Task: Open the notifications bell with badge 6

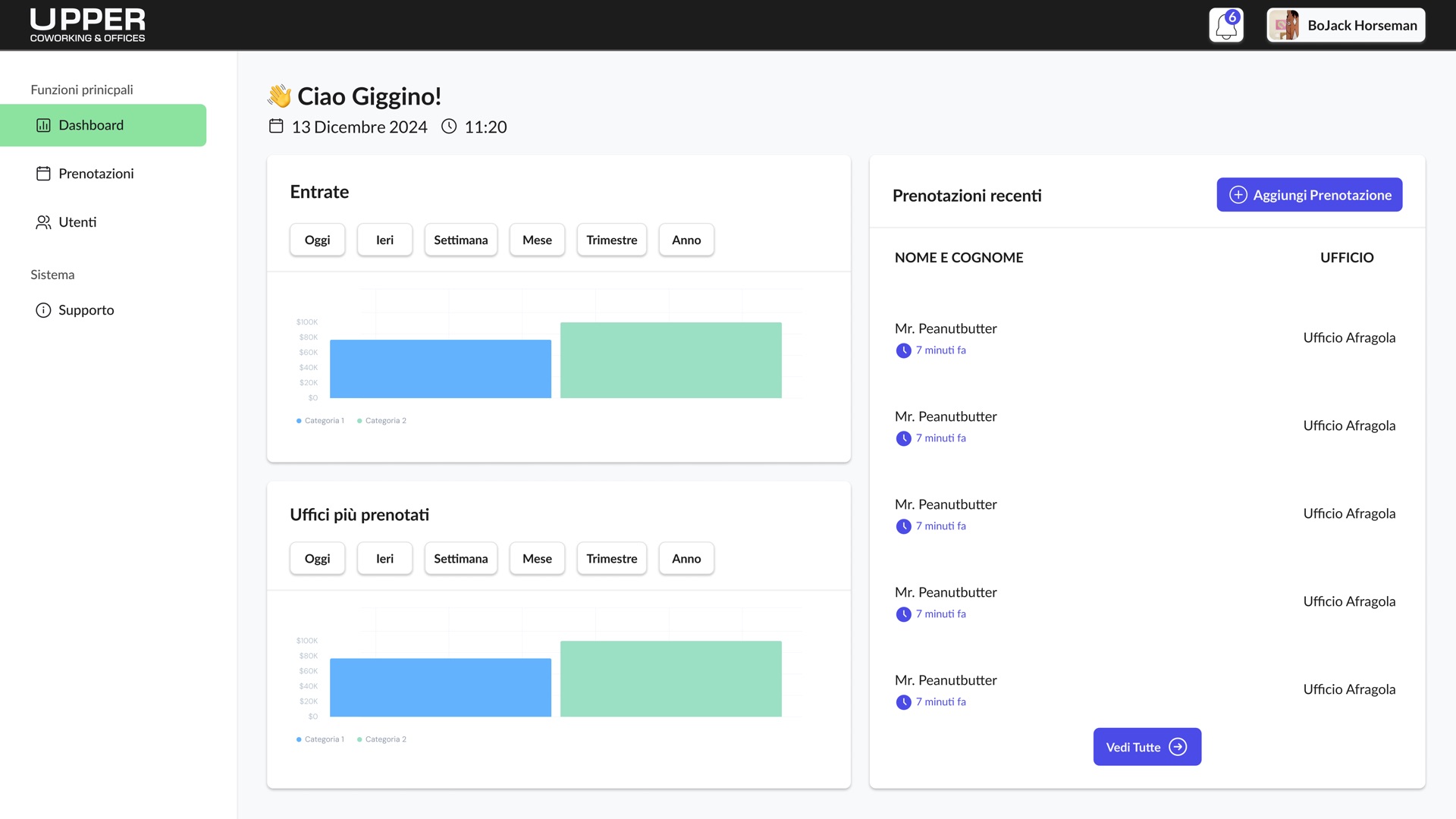Action: pyautogui.click(x=1225, y=25)
